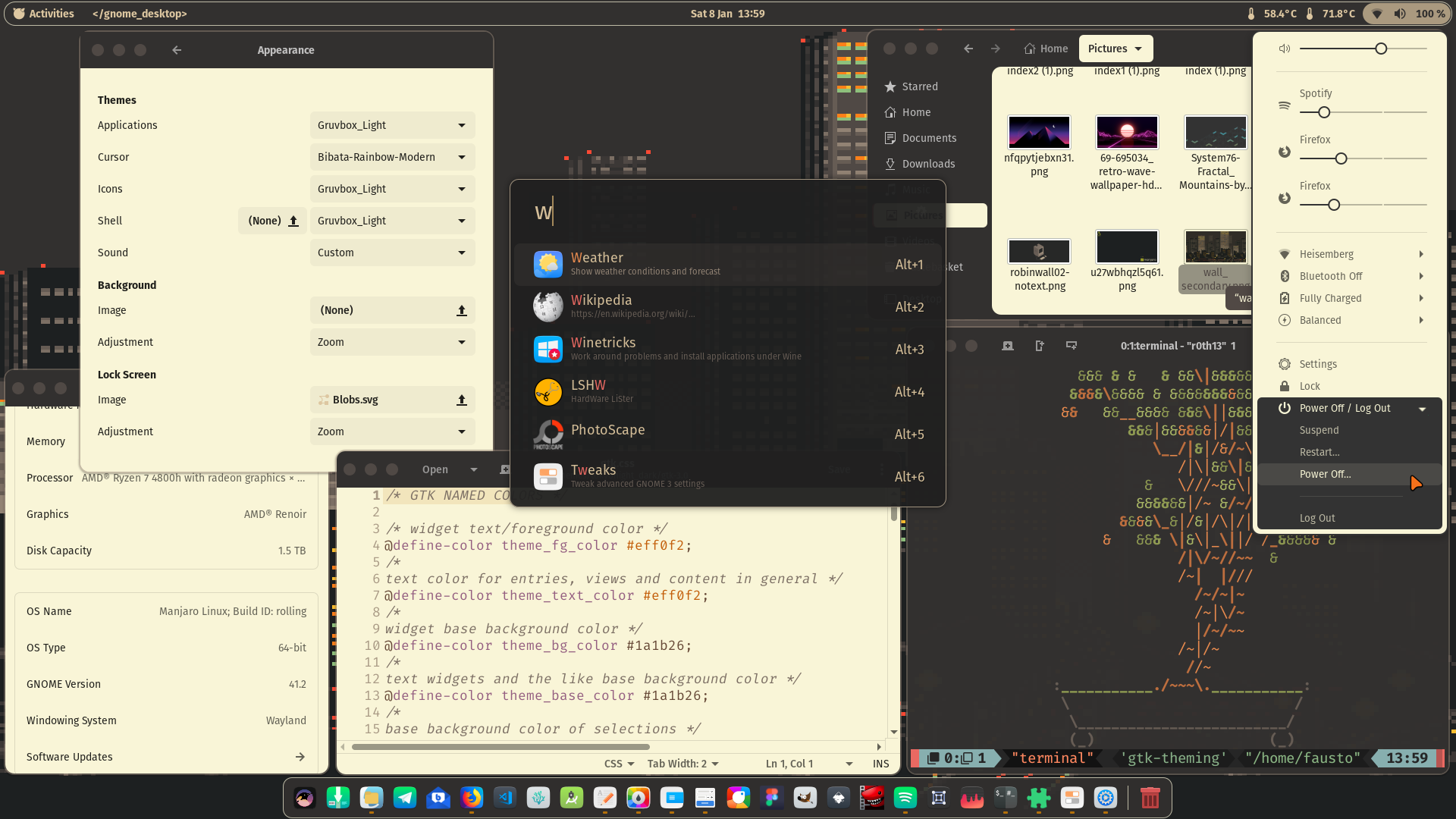The width and height of the screenshot is (1456, 819).
Task: Open Figma from the dock
Action: [772, 798]
